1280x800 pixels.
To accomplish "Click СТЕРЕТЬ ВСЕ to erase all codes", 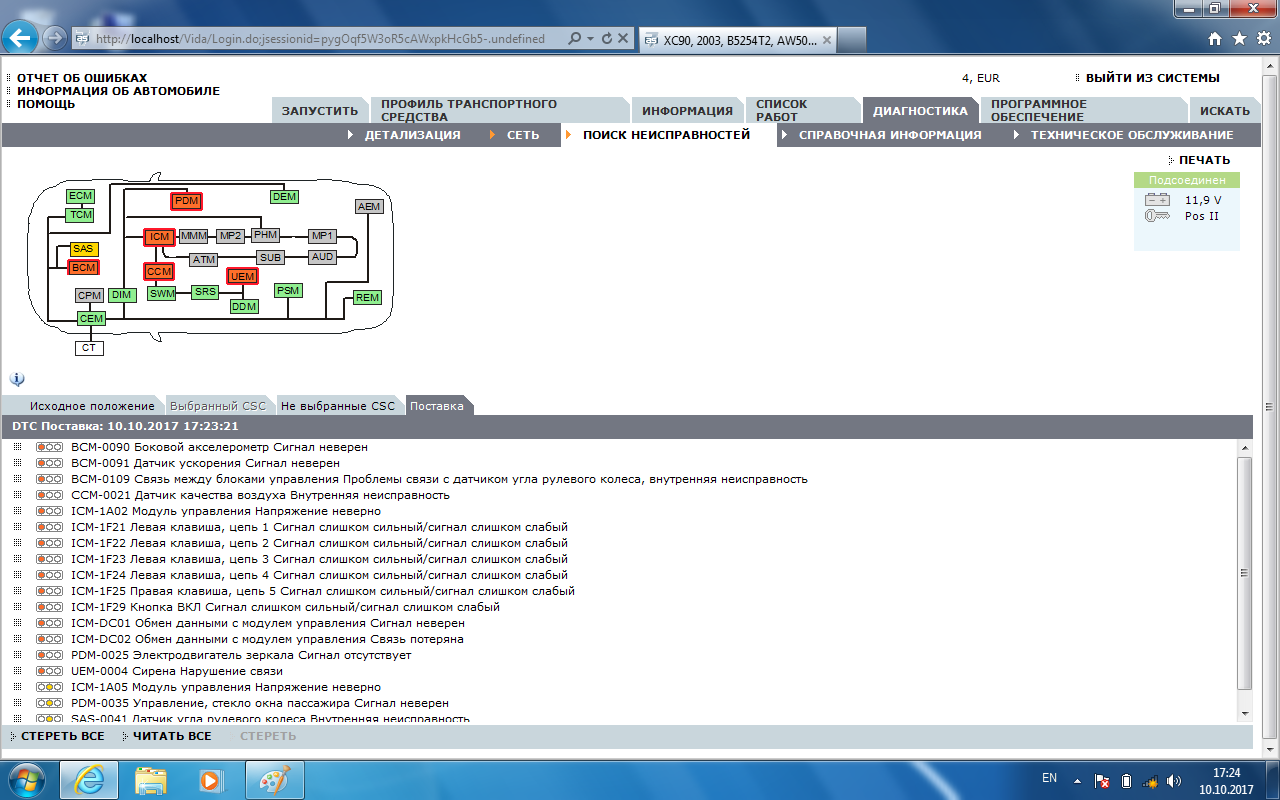I will 62,736.
